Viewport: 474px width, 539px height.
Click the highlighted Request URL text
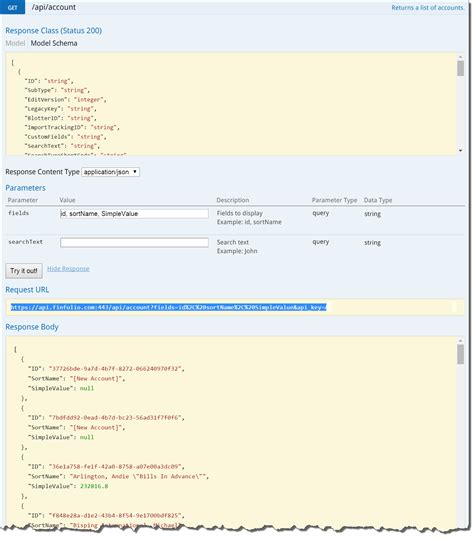coord(168,307)
